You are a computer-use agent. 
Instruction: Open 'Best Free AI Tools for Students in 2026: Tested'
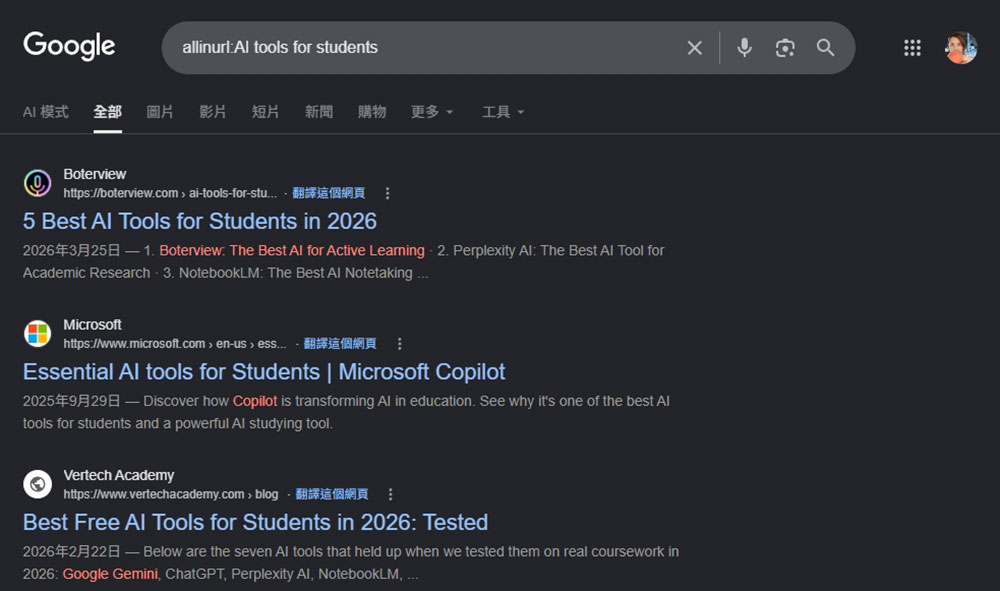click(x=255, y=522)
